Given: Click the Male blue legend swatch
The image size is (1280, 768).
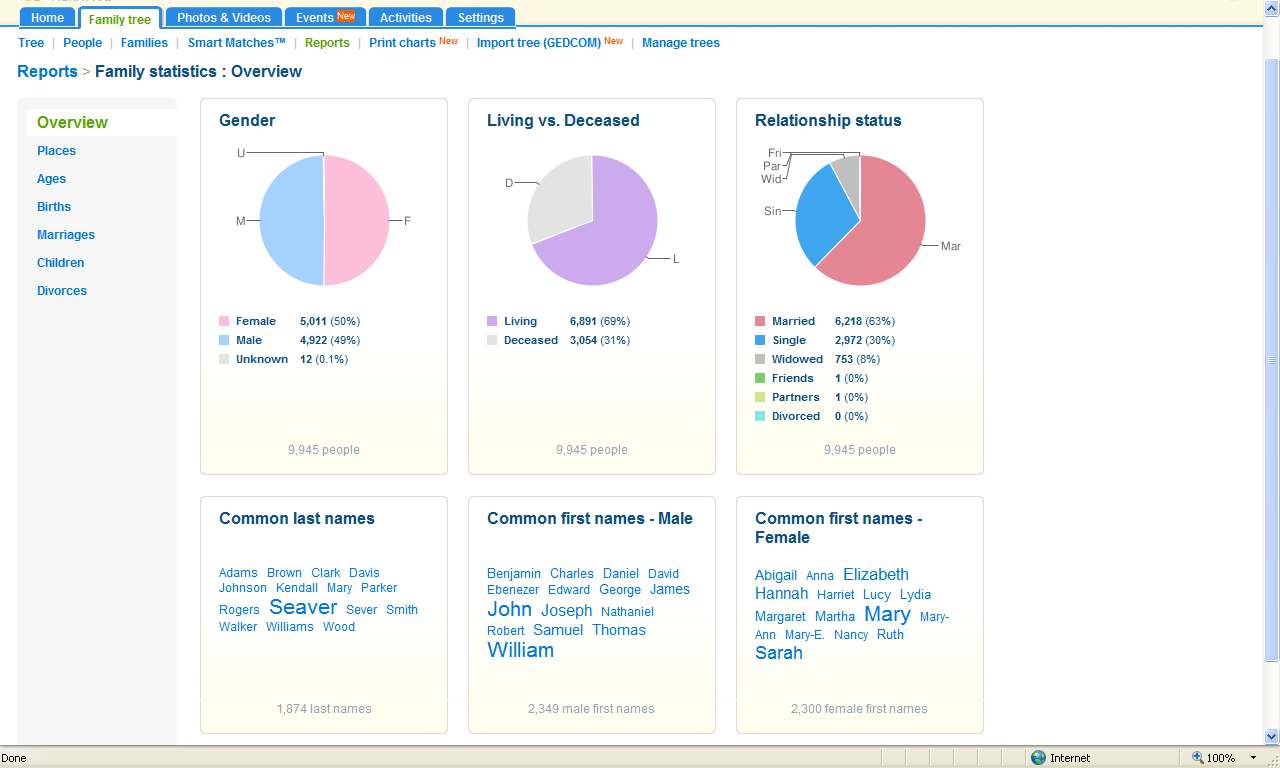Looking at the screenshot, I should (x=224, y=341).
